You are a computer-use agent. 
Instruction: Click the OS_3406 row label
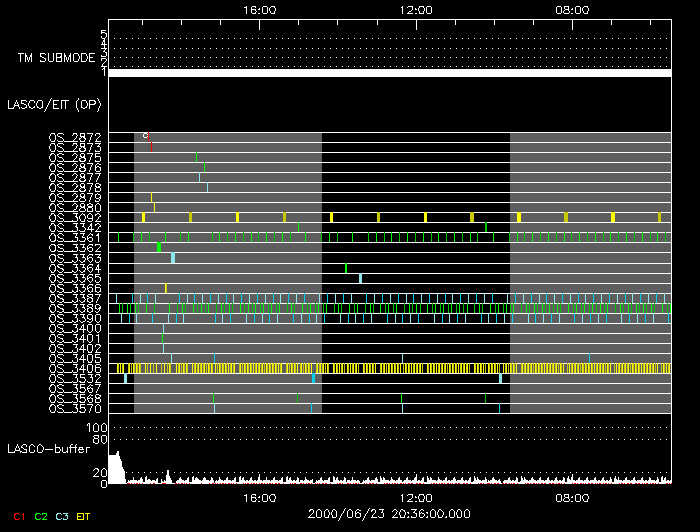pyautogui.click(x=75, y=368)
